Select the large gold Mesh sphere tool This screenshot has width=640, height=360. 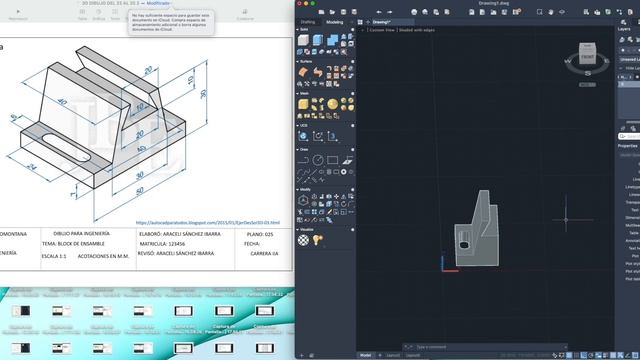(x=332, y=104)
